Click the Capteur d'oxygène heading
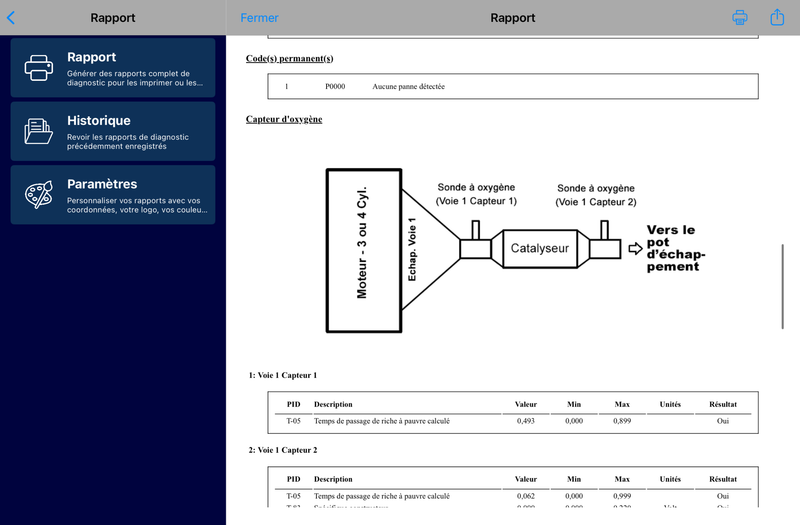The image size is (800, 525). point(284,119)
